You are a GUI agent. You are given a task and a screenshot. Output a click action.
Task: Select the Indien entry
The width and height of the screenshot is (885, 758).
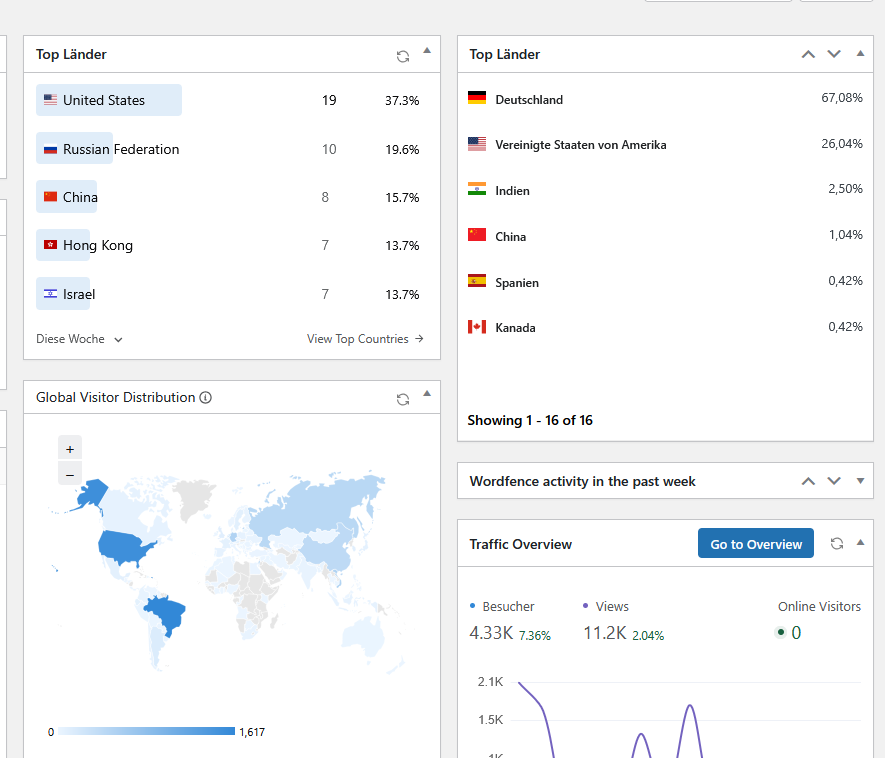(665, 190)
